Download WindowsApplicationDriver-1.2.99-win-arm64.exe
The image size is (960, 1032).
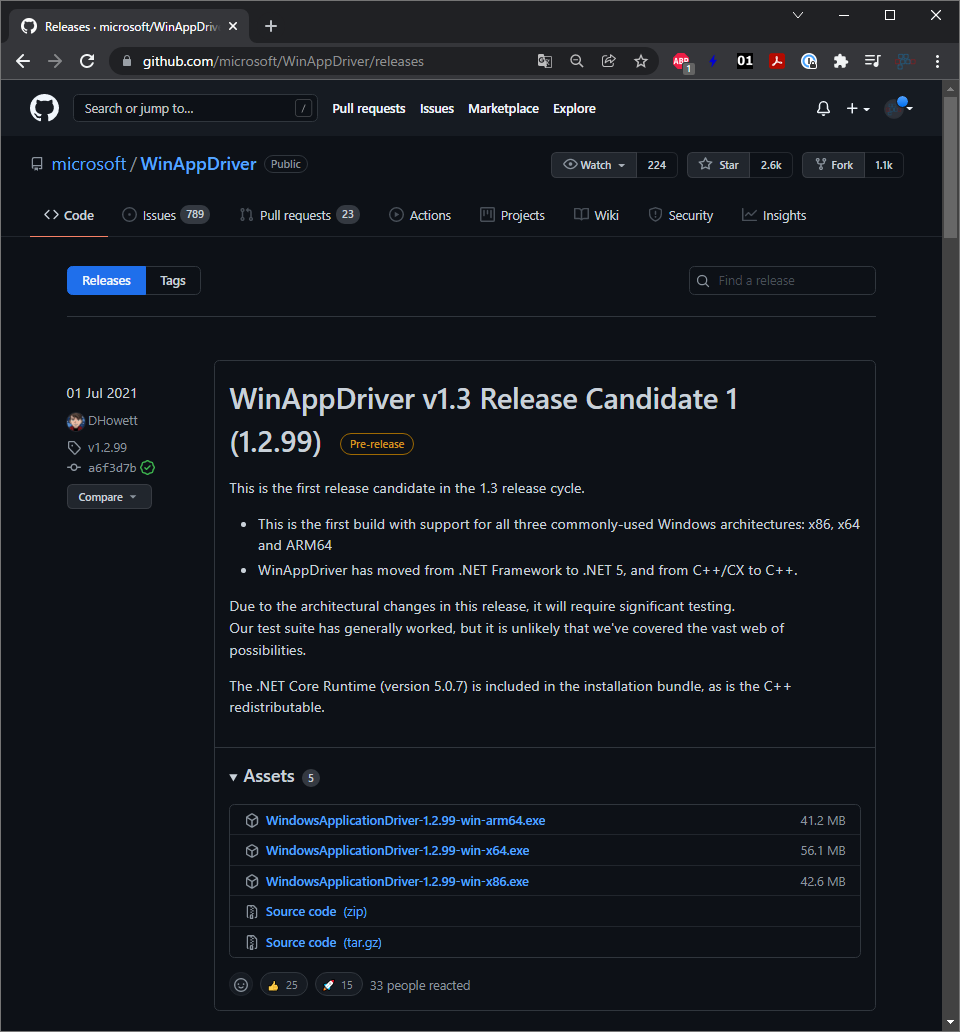(405, 819)
